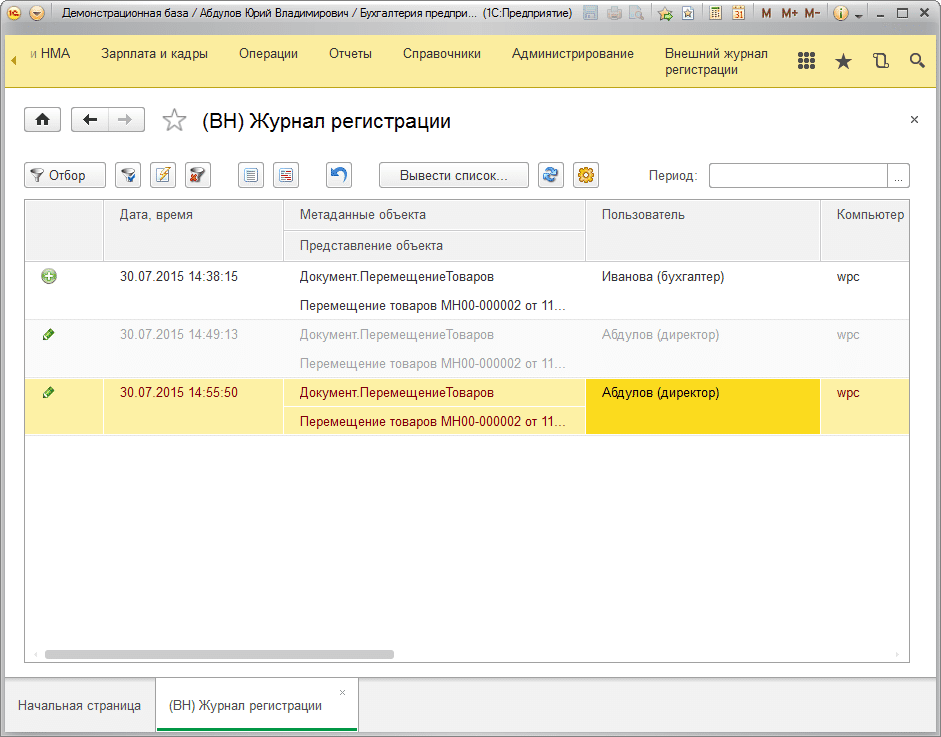Viewport: 941px width, 737px height.
Task: Open search with the magnifier icon
Action: 917,61
